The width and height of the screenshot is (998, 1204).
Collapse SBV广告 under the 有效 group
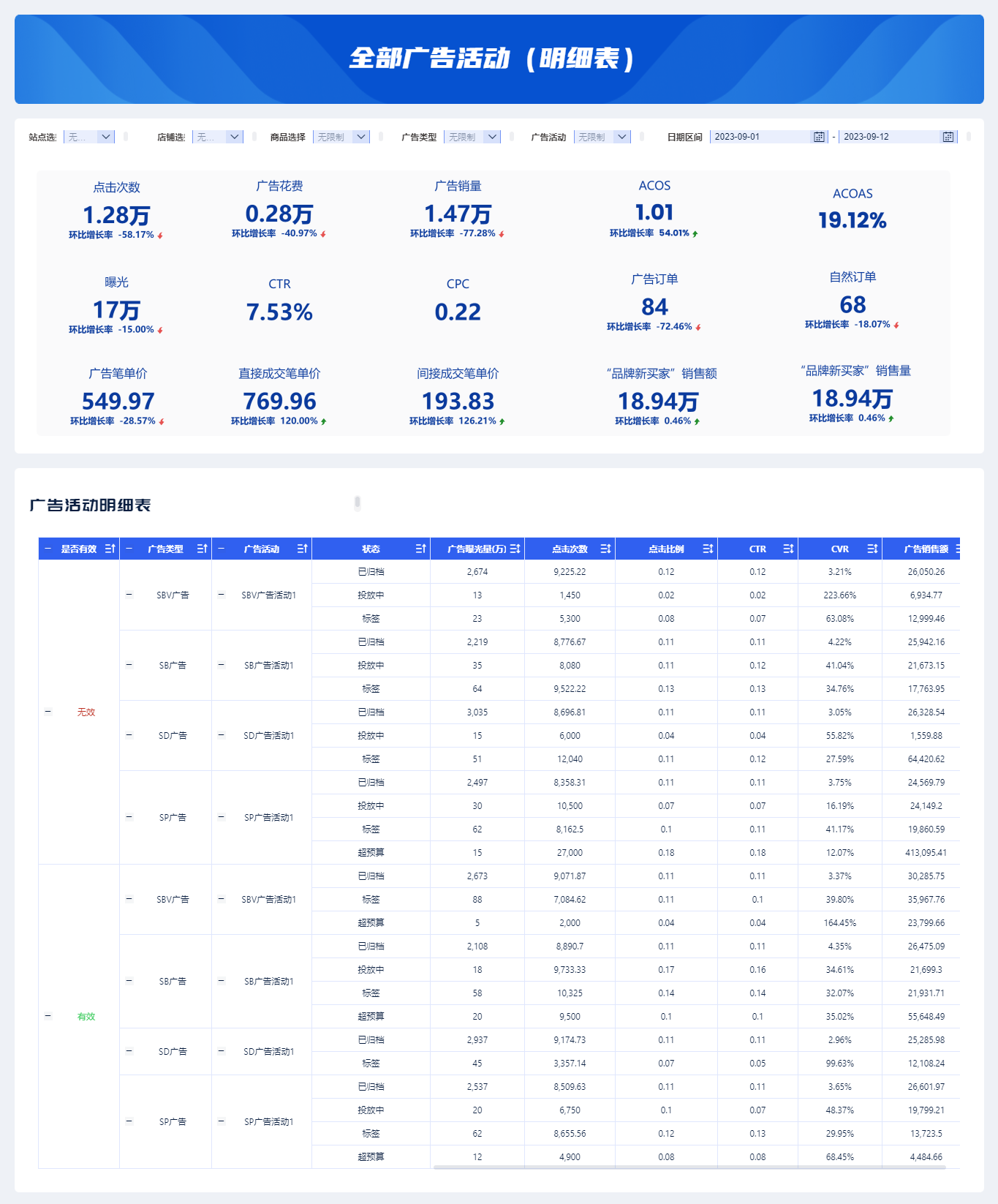point(129,899)
